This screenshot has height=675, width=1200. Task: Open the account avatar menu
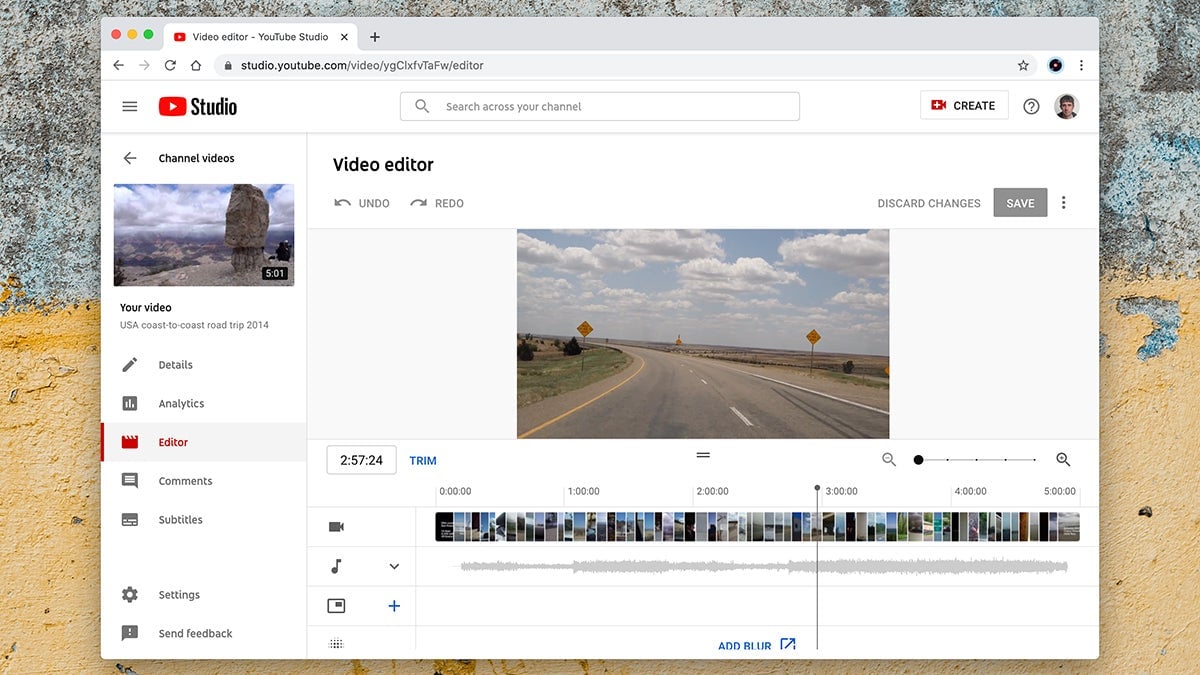pos(1066,106)
